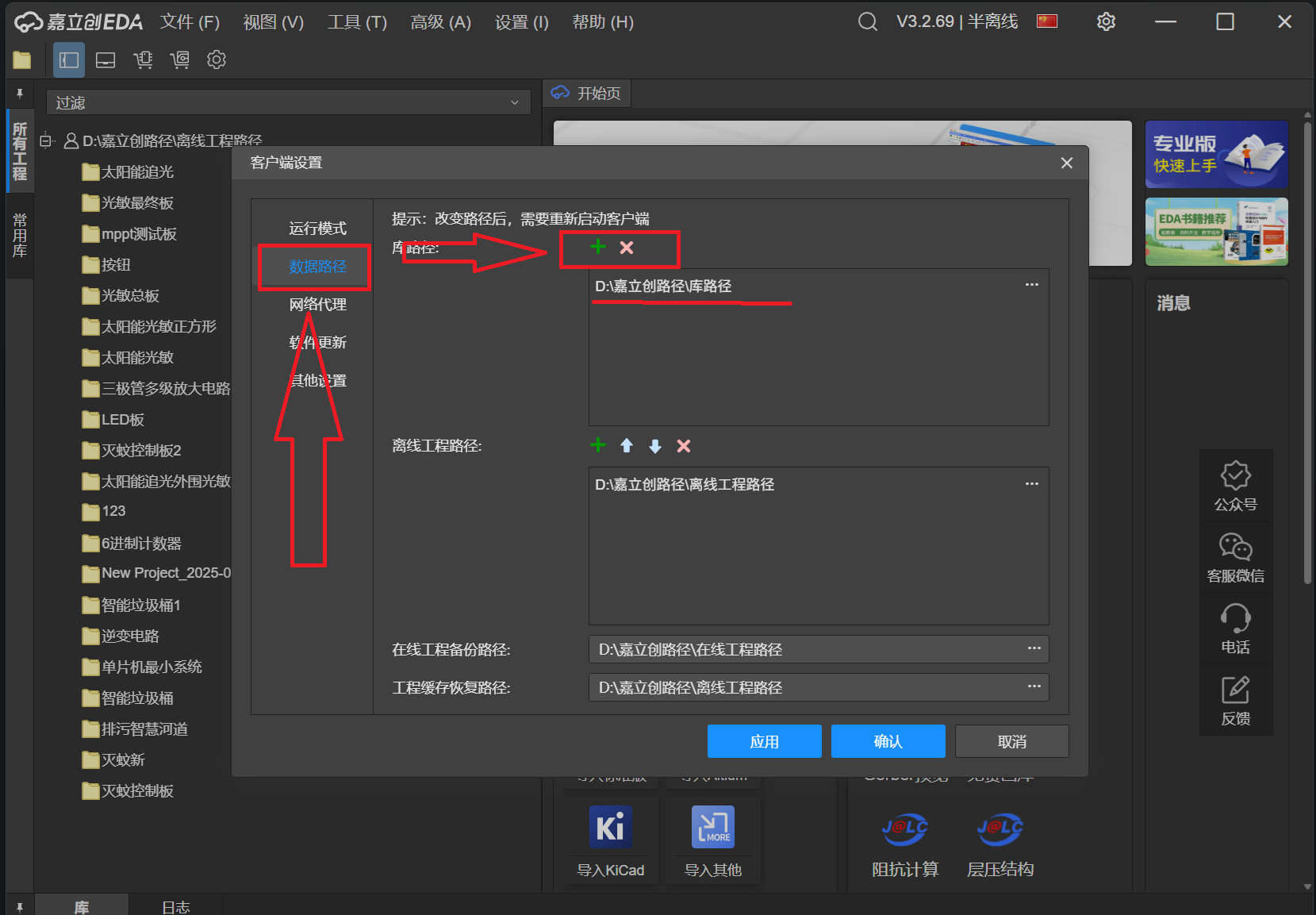Open 导入KiCad import icon
The height and width of the screenshot is (915, 1316).
coord(610,827)
